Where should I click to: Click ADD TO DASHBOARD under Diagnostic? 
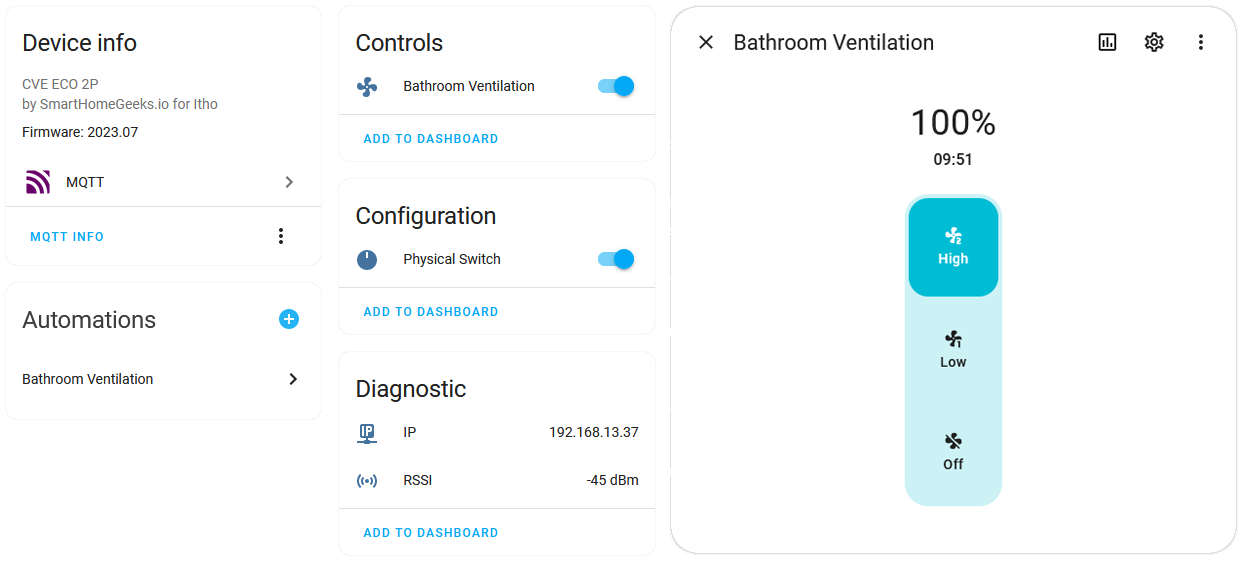431,533
